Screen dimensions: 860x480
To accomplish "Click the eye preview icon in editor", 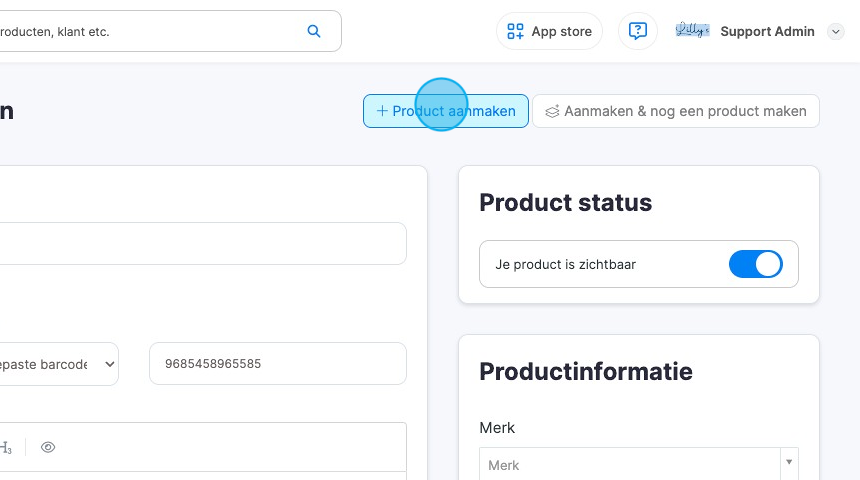I will [x=48, y=448].
